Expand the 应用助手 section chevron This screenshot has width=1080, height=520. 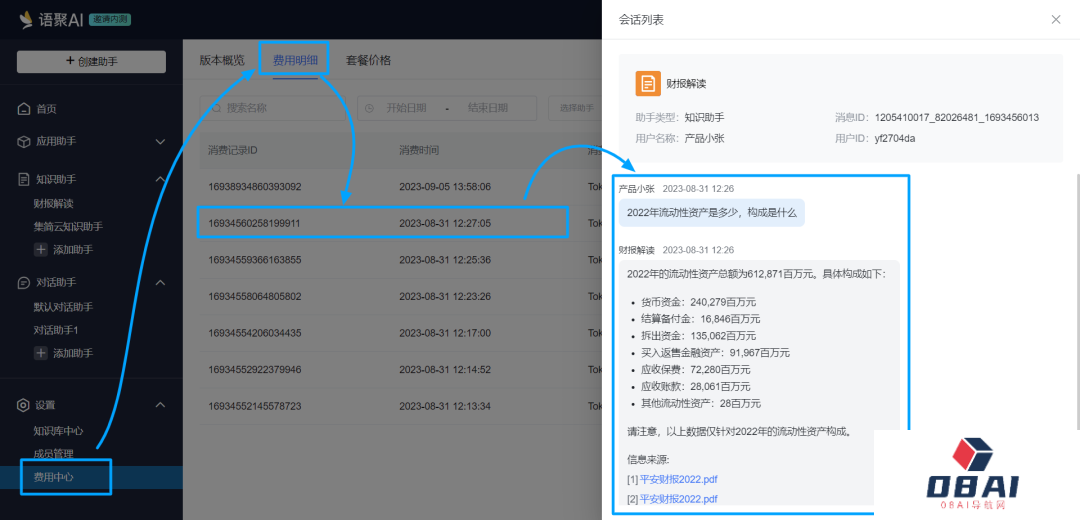[x=160, y=142]
